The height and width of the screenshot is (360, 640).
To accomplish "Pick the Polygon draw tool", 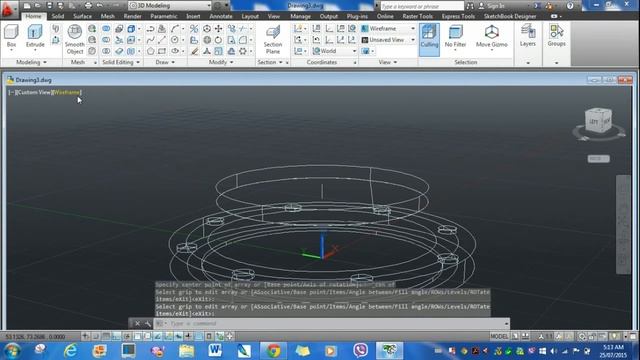I will pyautogui.click(x=151, y=51).
